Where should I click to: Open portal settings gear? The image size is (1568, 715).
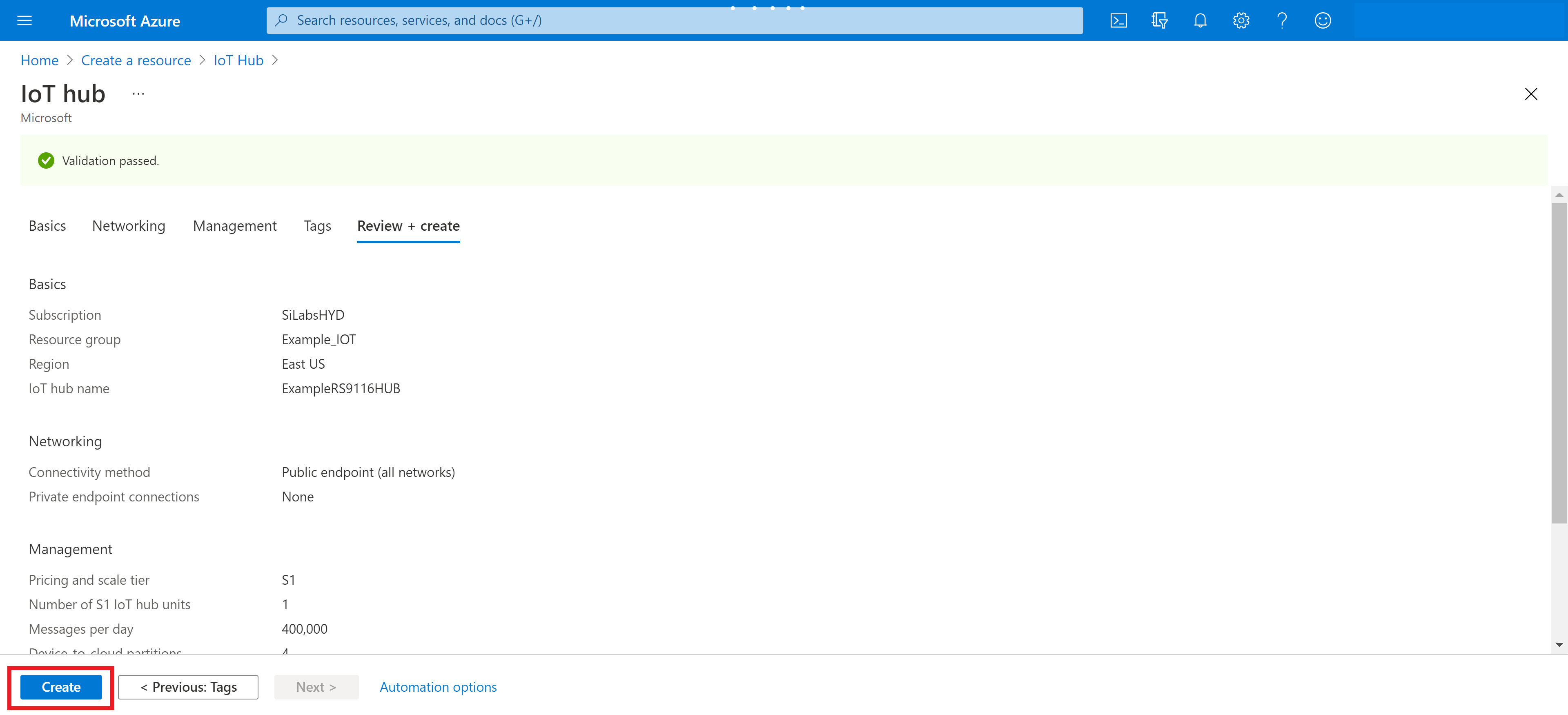(1241, 21)
